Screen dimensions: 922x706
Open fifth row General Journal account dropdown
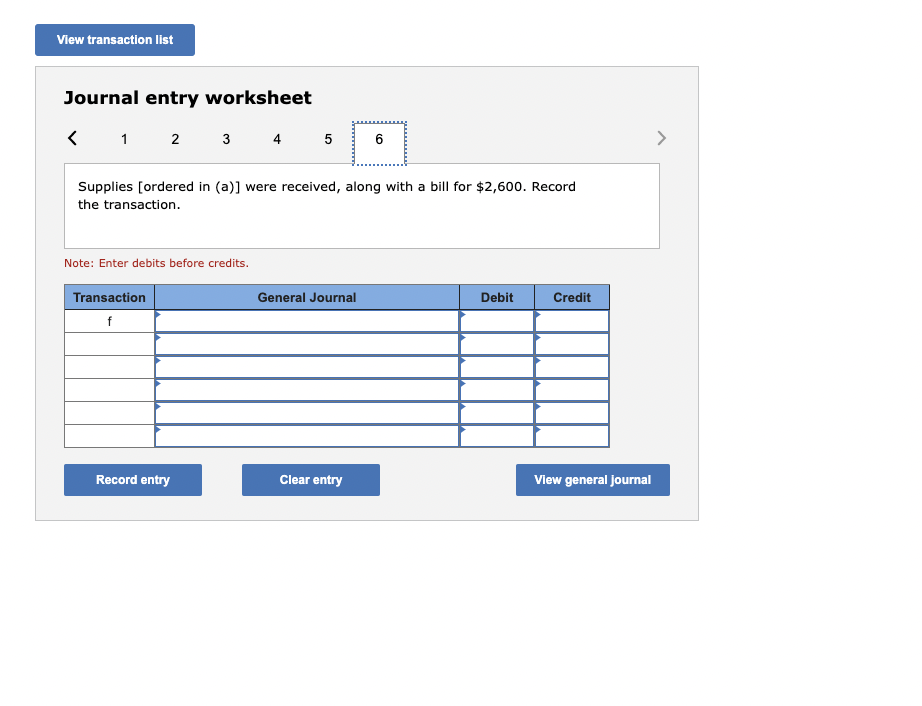click(x=307, y=413)
